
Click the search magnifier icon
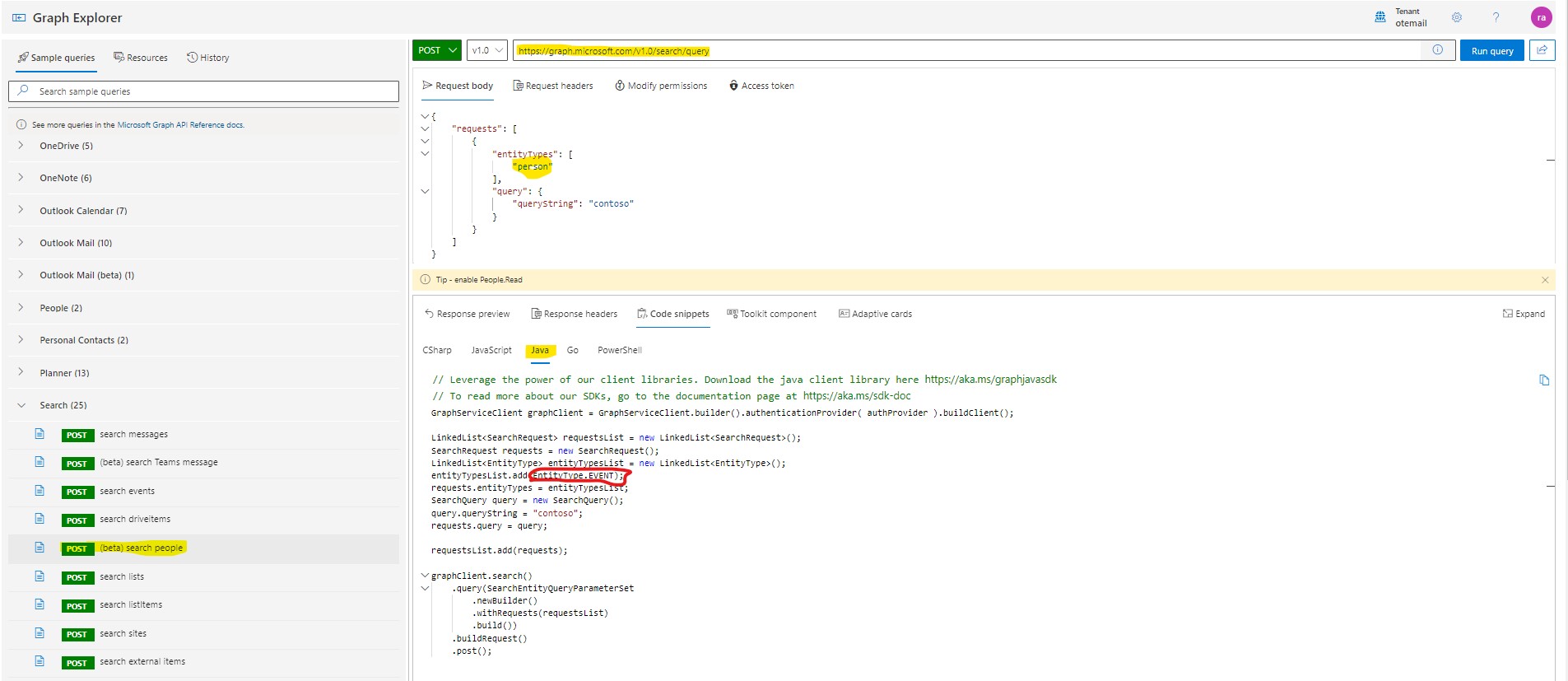click(x=23, y=91)
